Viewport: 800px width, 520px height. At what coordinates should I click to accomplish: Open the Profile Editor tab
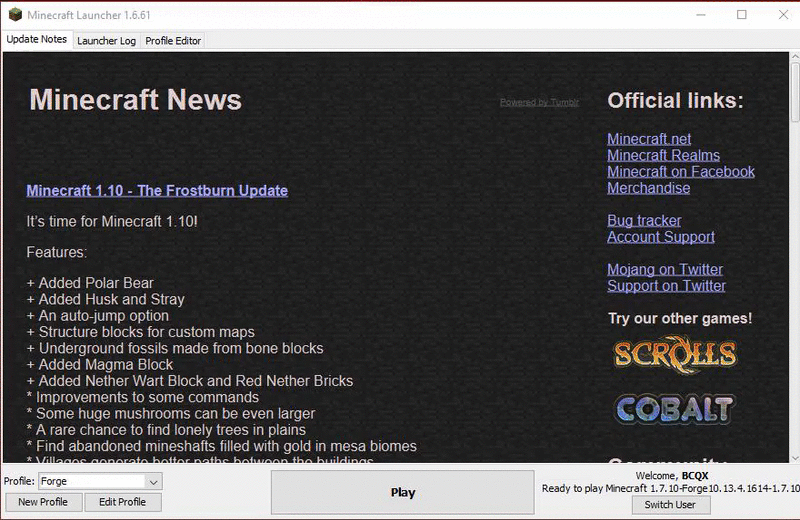[173, 41]
